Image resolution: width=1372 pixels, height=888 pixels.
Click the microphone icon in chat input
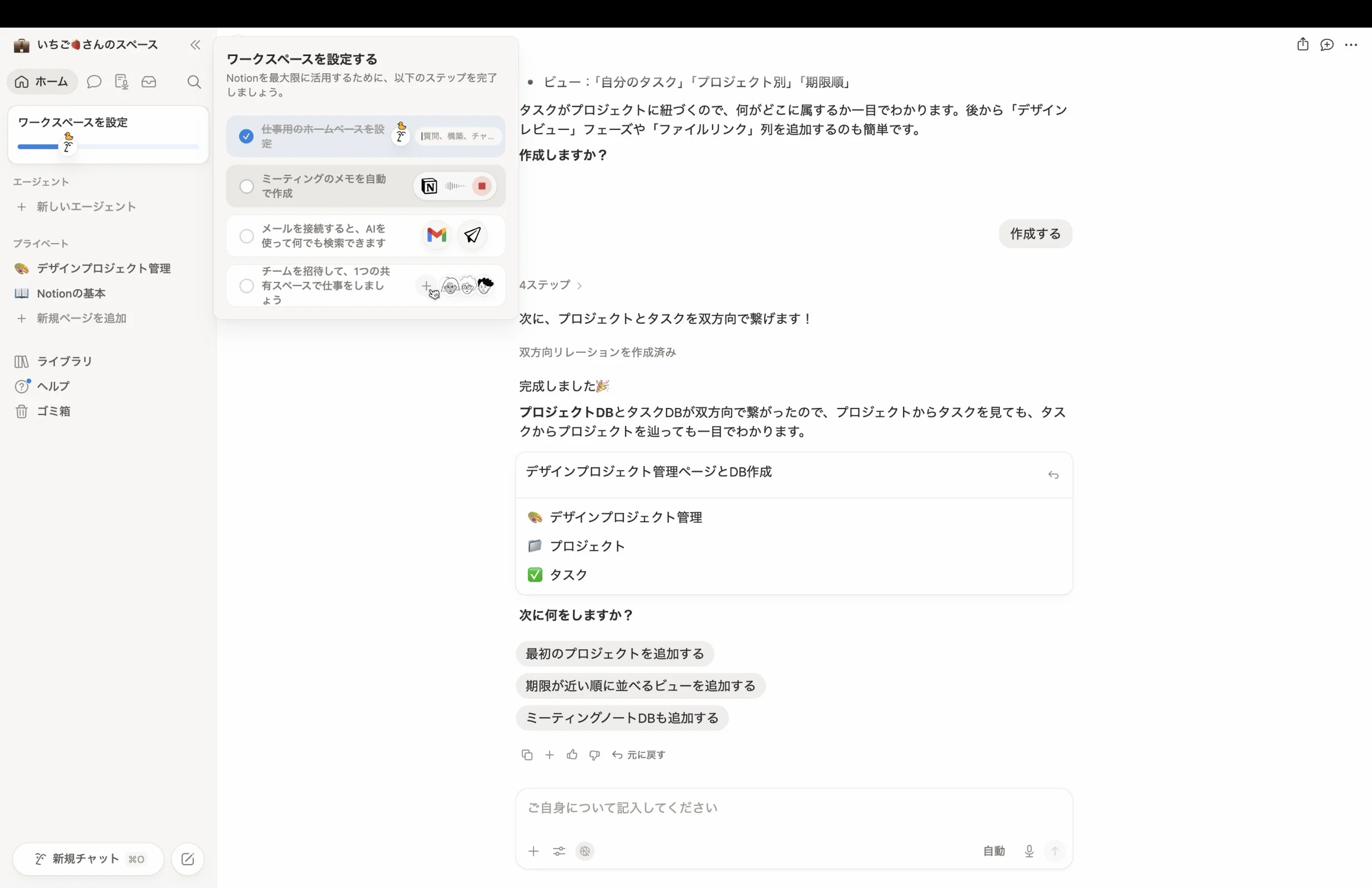coord(1029,851)
